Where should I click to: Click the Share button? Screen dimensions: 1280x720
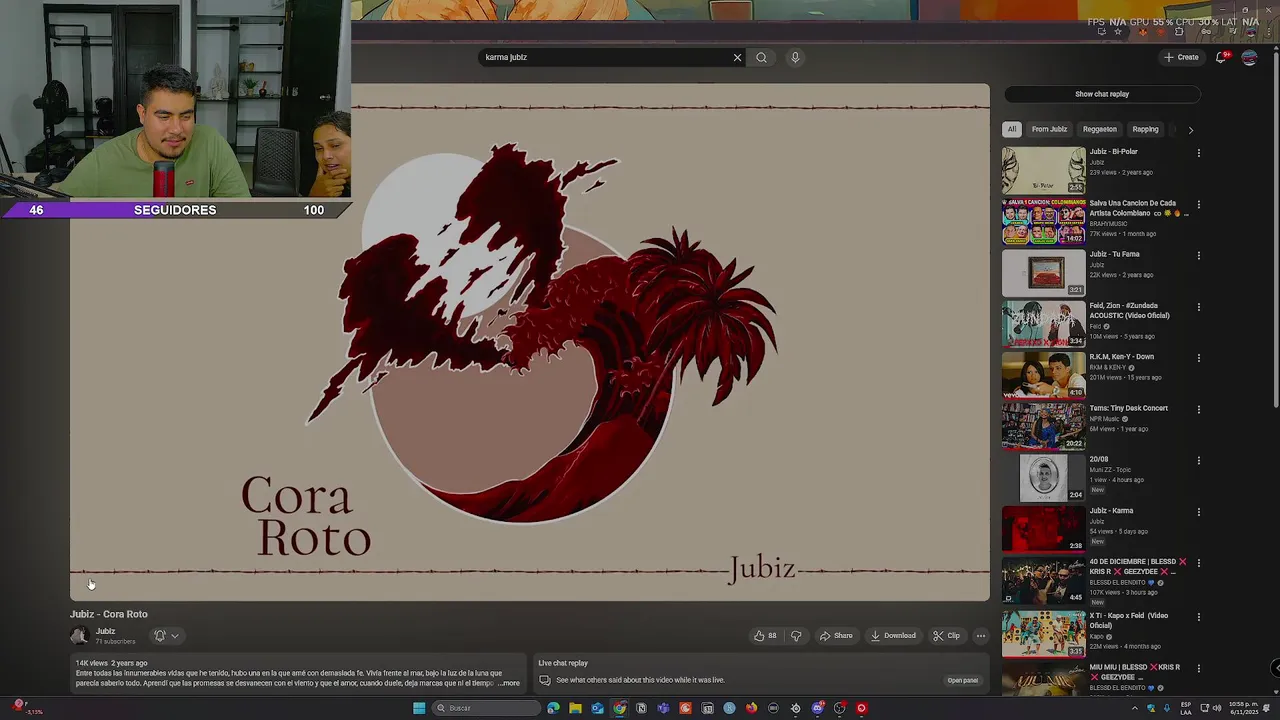(836, 636)
